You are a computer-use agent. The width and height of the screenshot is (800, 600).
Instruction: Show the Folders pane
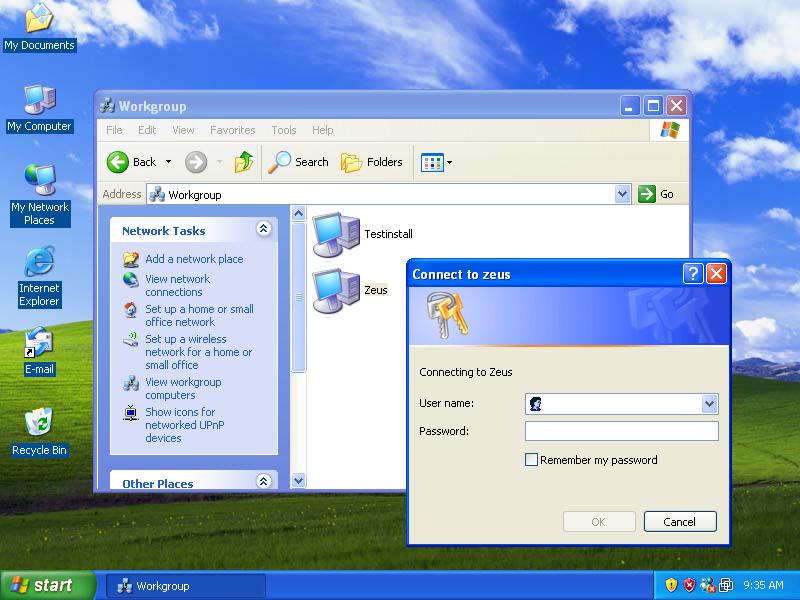[372, 162]
